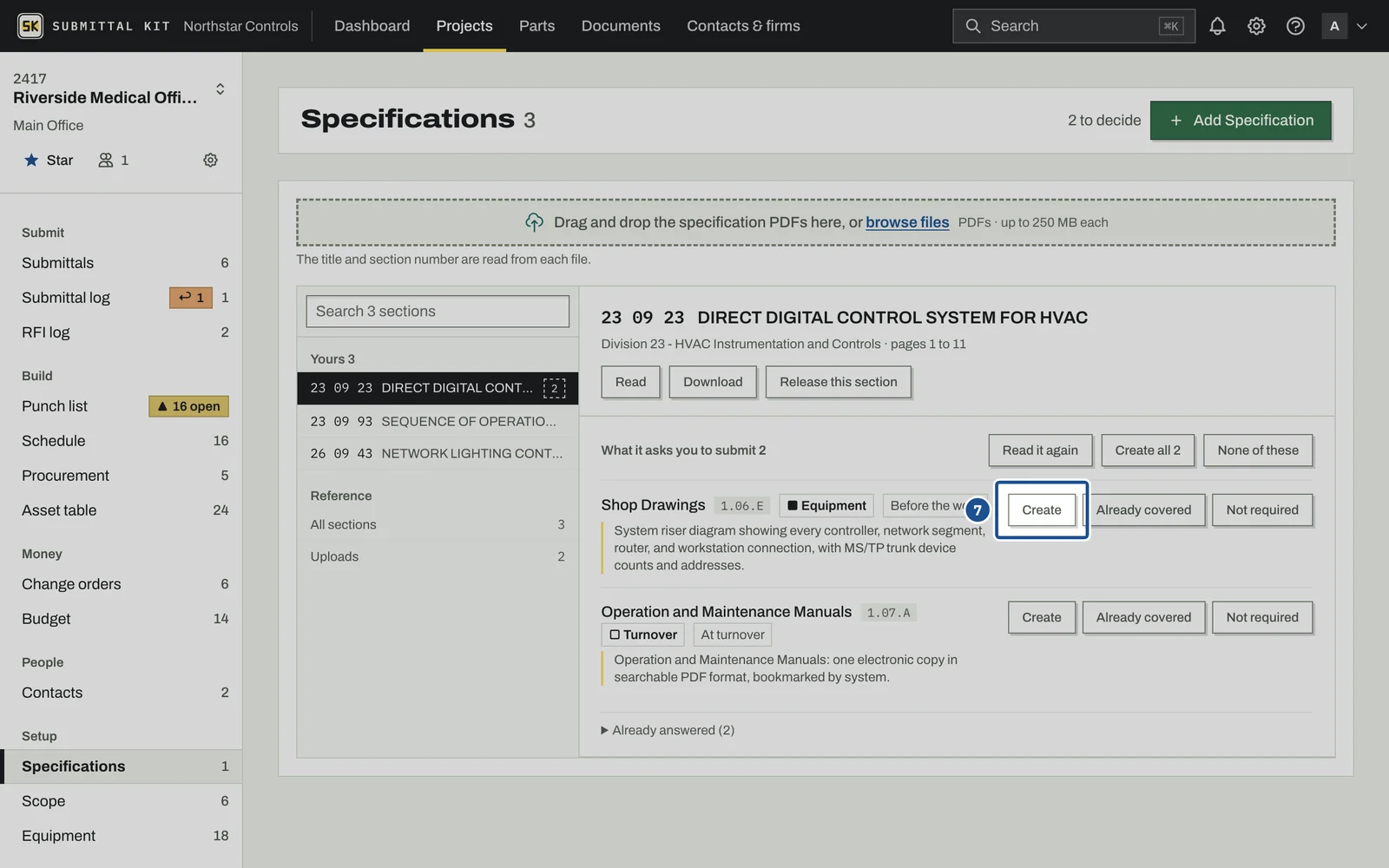Click Create all 2
This screenshot has height=868, width=1389.
(x=1148, y=450)
